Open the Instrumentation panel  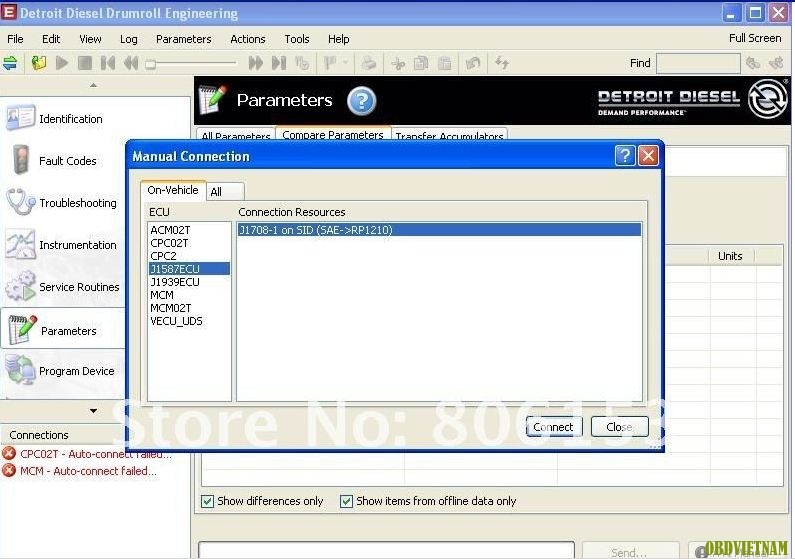(21, 245)
